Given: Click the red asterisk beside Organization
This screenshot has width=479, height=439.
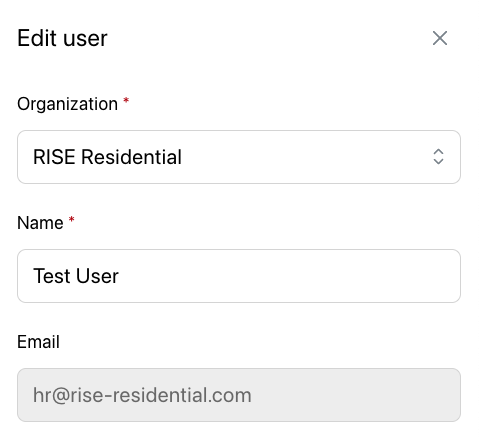Looking at the screenshot, I should (126, 101).
